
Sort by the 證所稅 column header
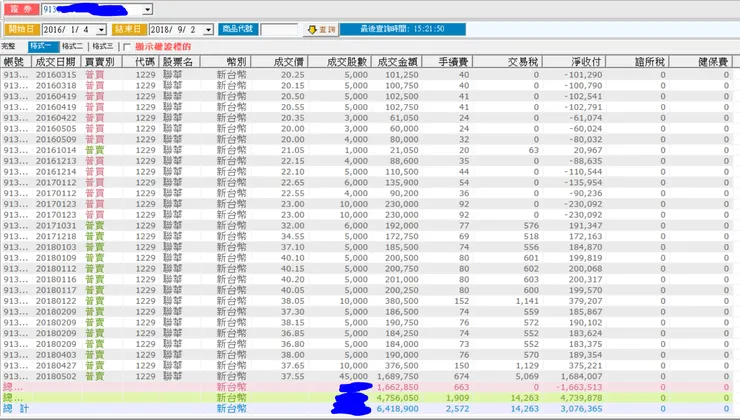638,61
